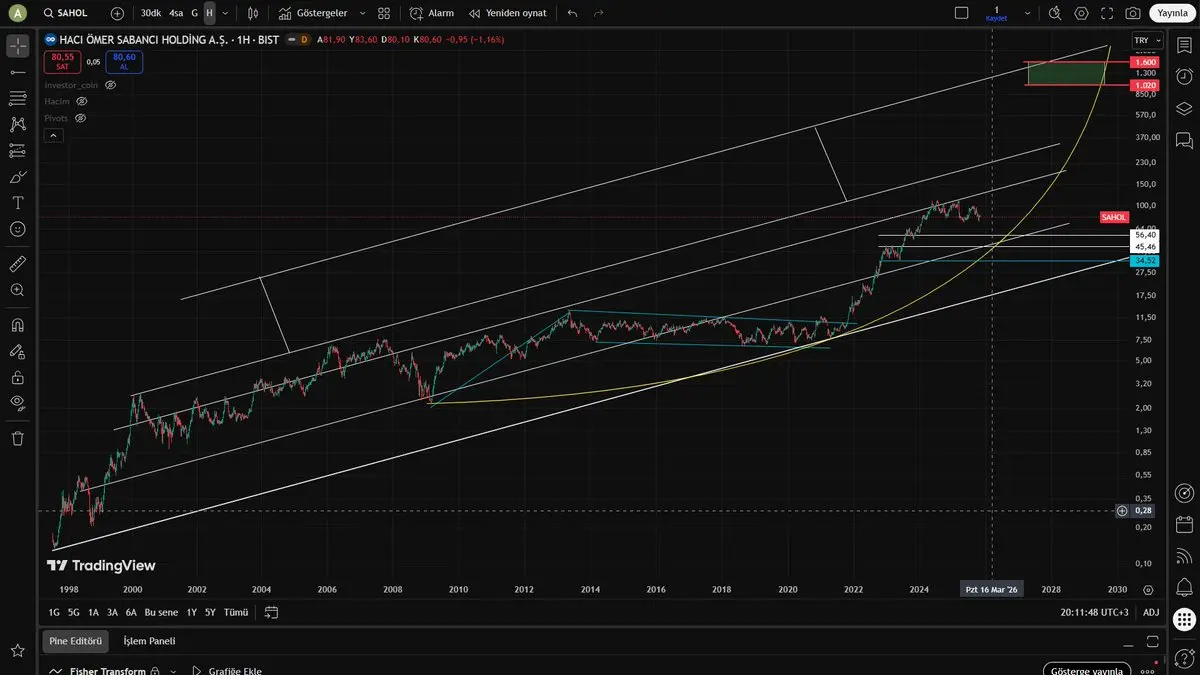Switch to the 30dk timeframe
Viewport: 1200px width, 675px height.
pos(150,13)
